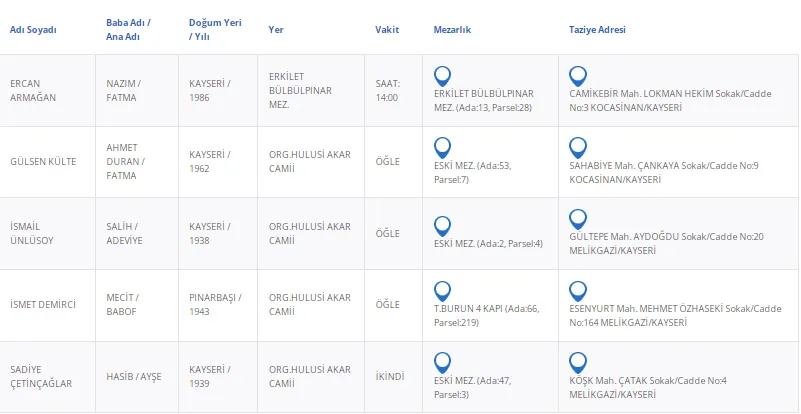Click map pin for Camikebir condolence address
The height and width of the screenshot is (414, 801).
tap(577, 75)
